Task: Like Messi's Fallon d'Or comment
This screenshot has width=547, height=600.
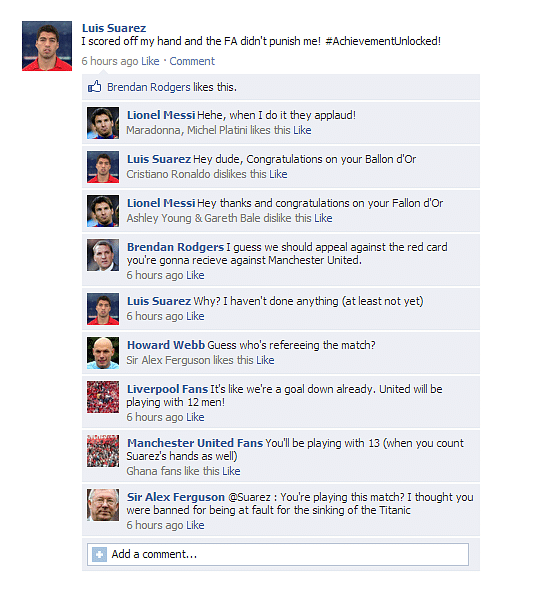Action: click(323, 218)
